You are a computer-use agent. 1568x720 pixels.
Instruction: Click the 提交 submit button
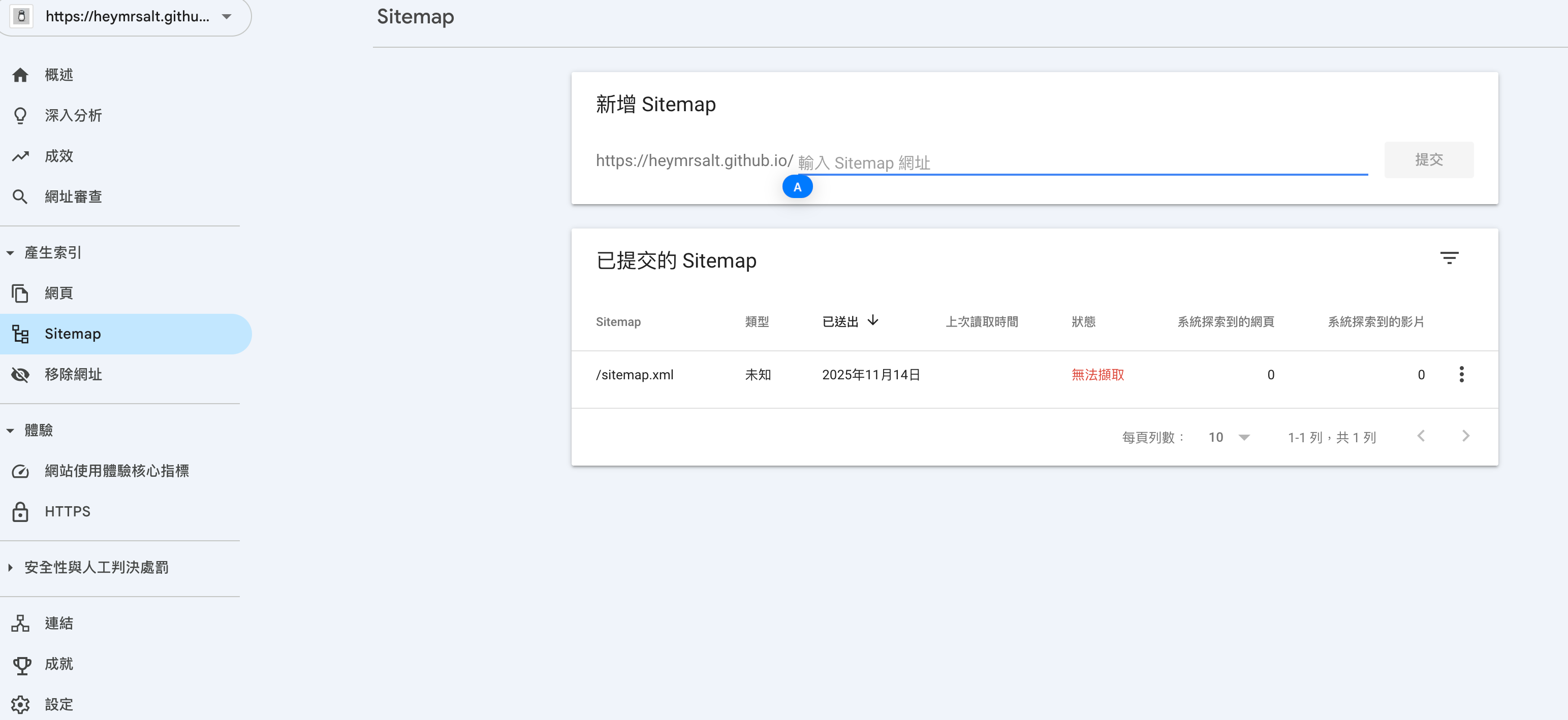pos(1429,159)
